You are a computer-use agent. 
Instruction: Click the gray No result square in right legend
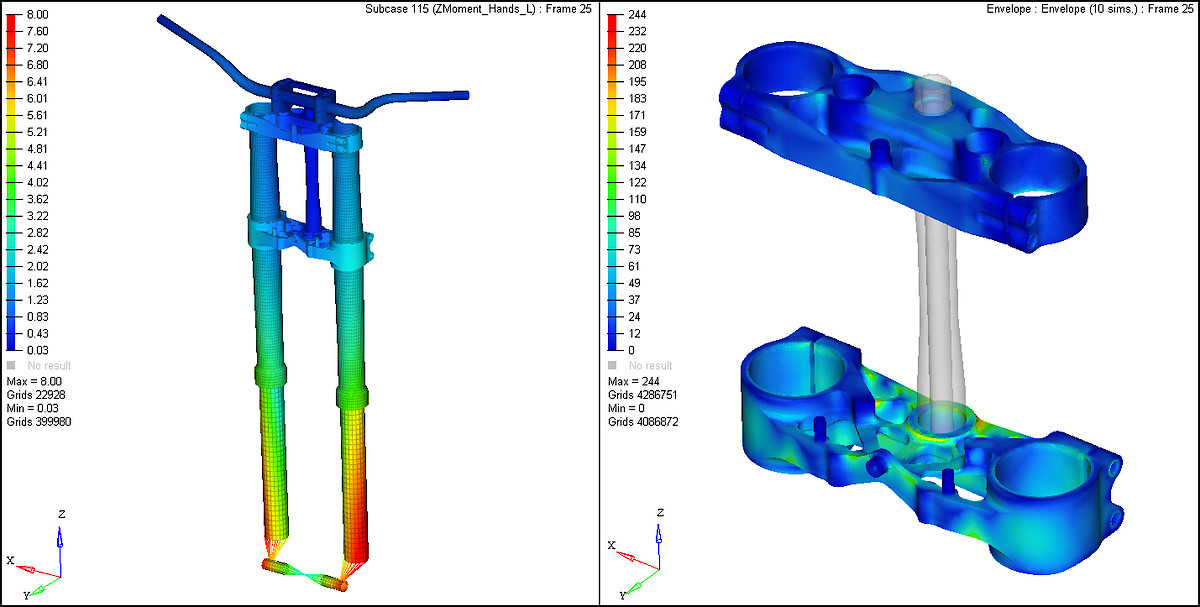613,366
